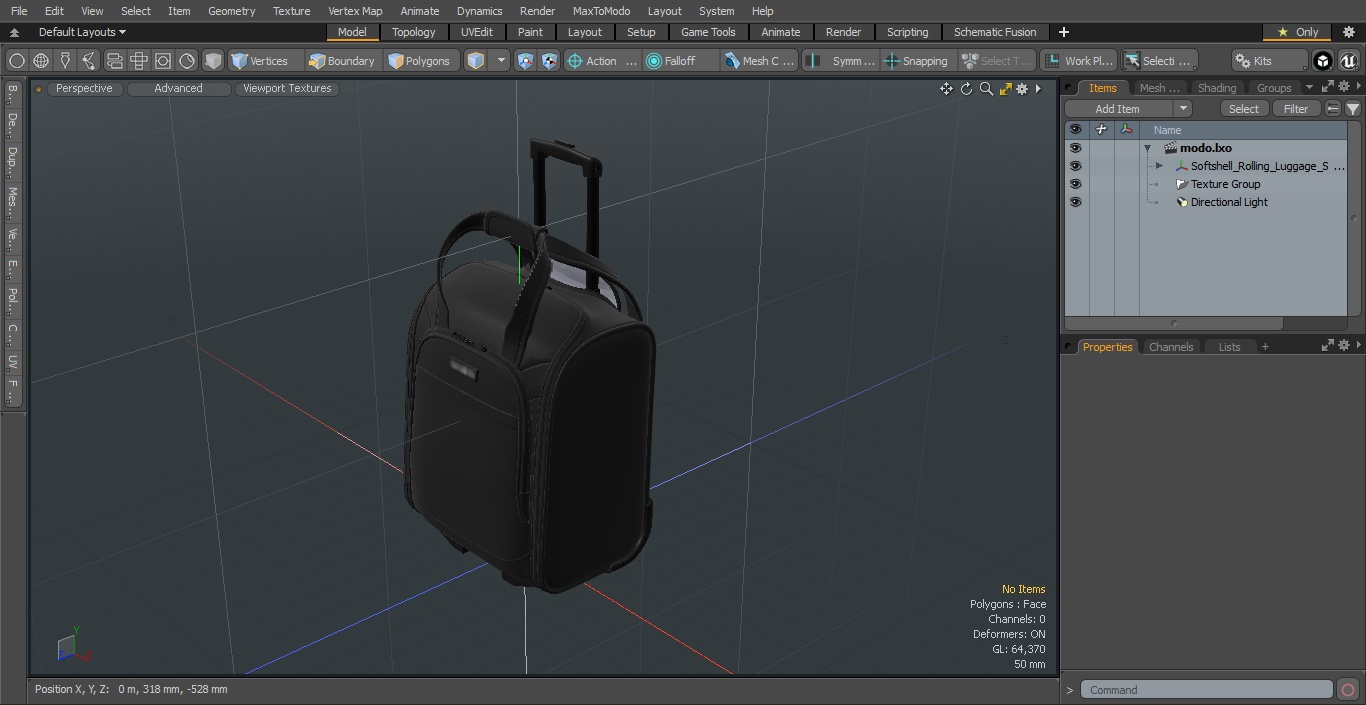Screen dimensions: 1366x705
Task: Click the home/up arrow left of Default Layouts
Action: click(x=14, y=32)
